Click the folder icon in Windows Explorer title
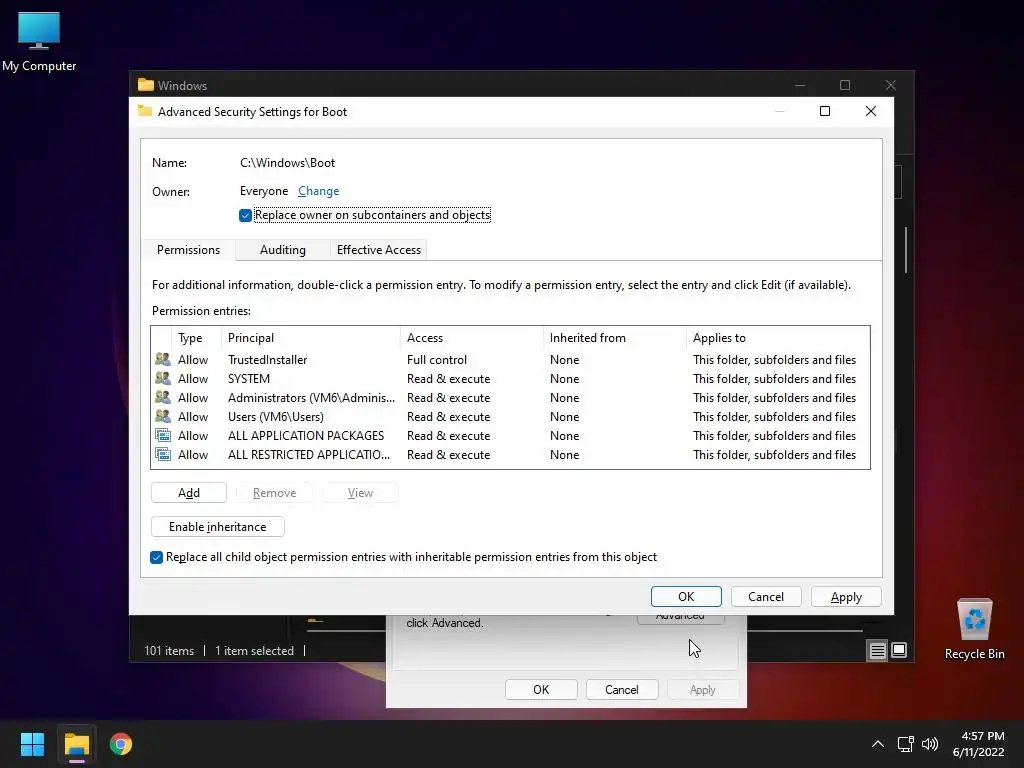 146,85
